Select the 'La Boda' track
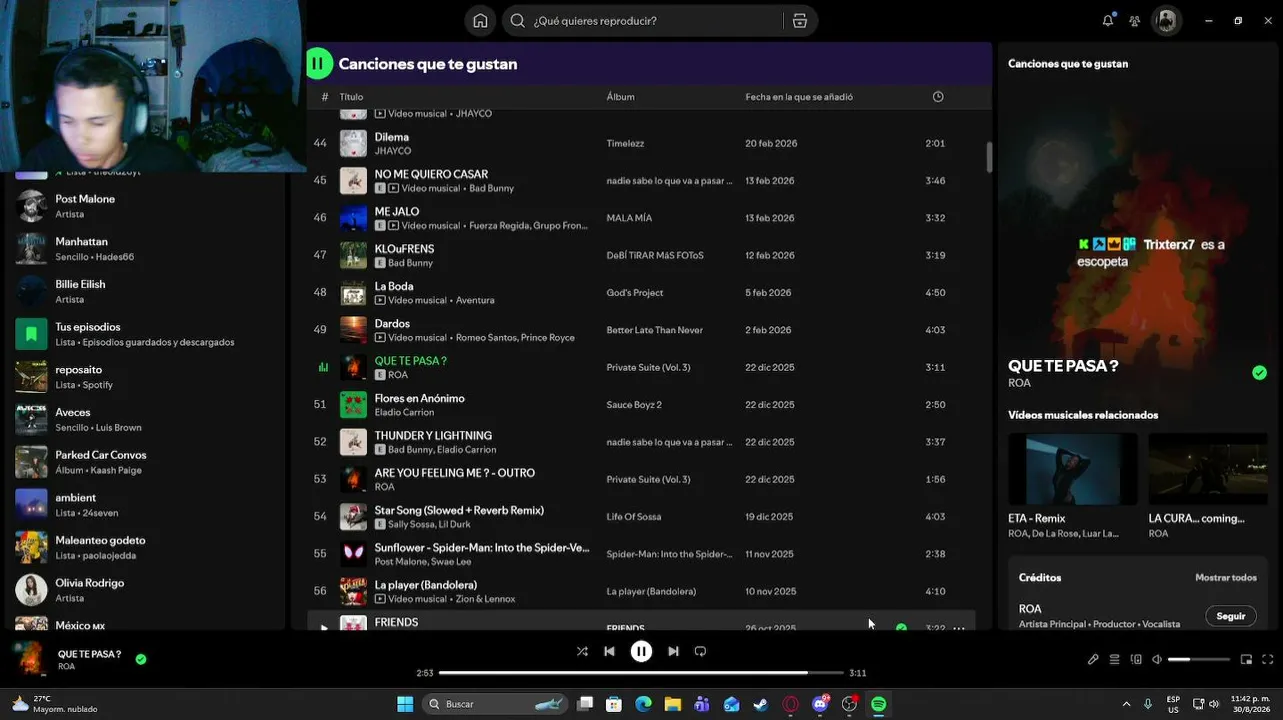Viewport: 1283px width, 720px height. coord(641,293)
